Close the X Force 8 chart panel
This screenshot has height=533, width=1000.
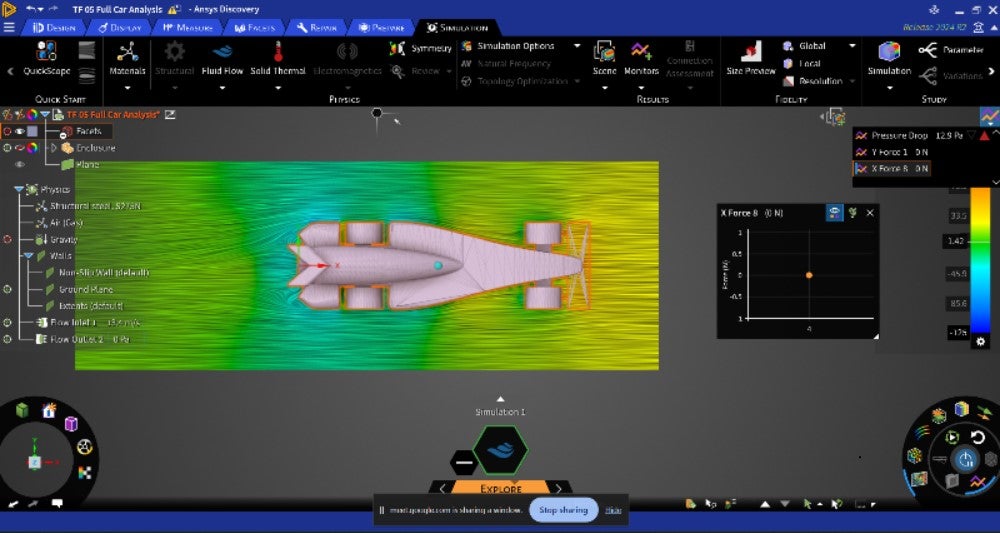coord(870,213)
